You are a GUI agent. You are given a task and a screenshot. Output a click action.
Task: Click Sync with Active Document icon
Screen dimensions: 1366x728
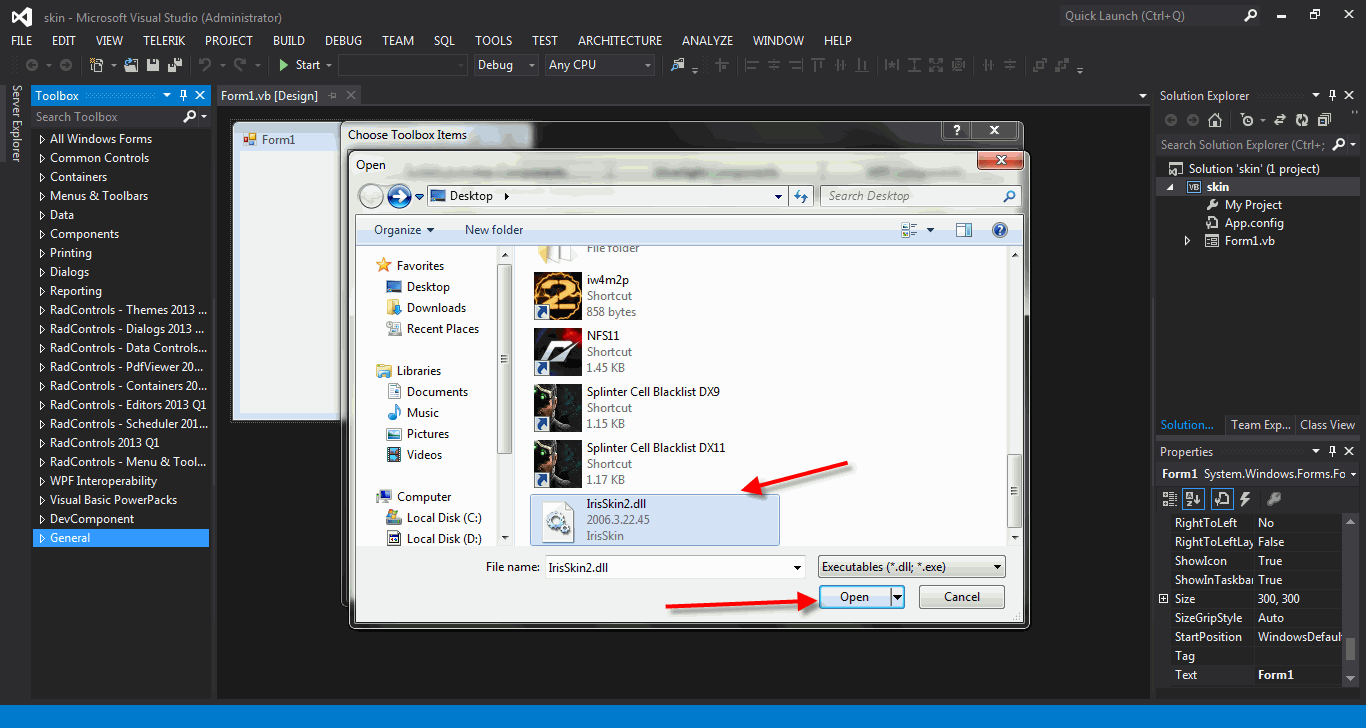[1280, 120]
